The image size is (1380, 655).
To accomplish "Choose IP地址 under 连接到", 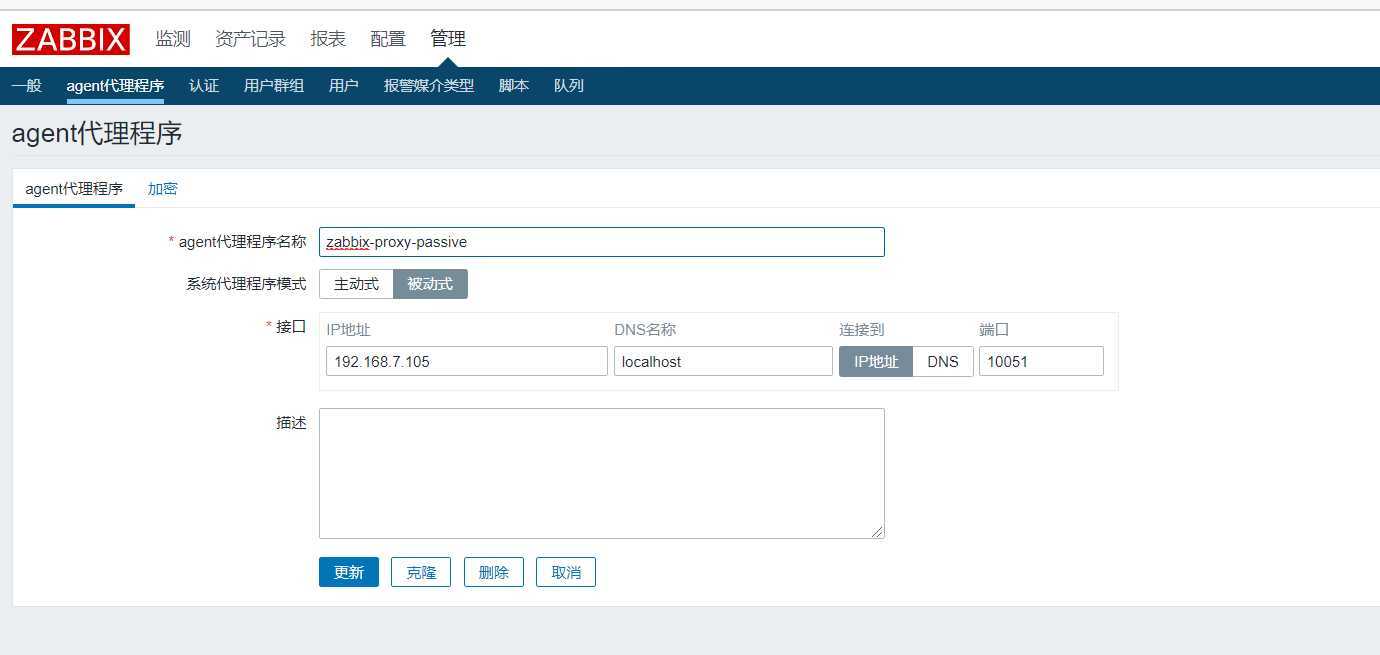I will [876, 361].
